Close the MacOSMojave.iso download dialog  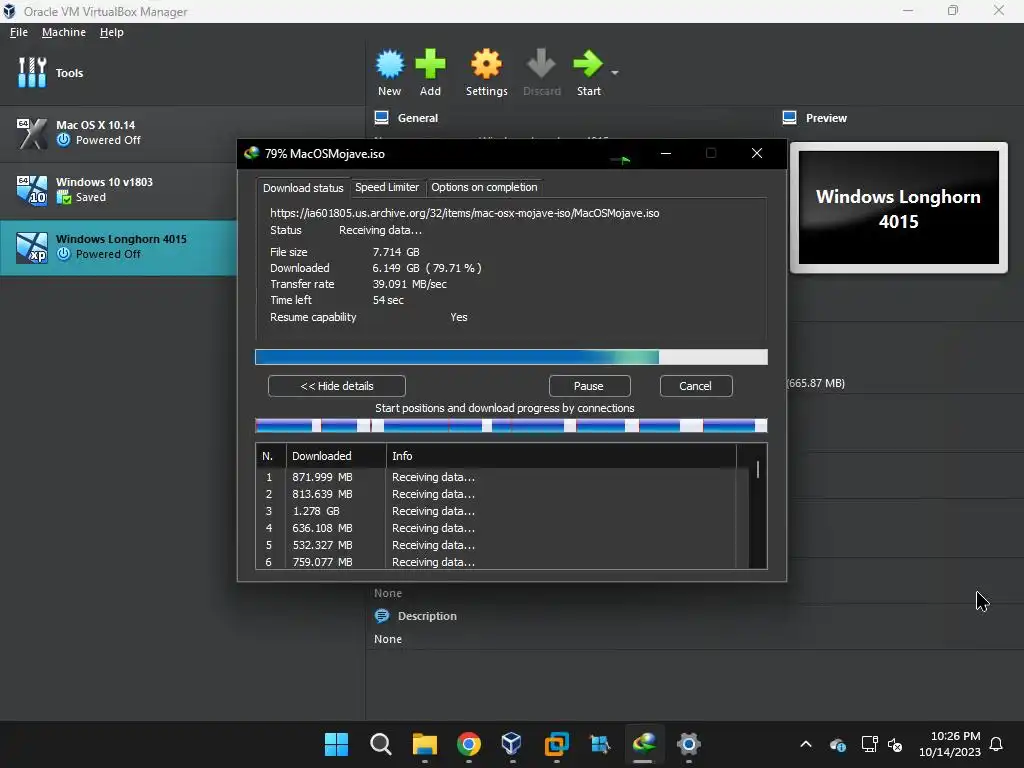click(x=757, y=153)
